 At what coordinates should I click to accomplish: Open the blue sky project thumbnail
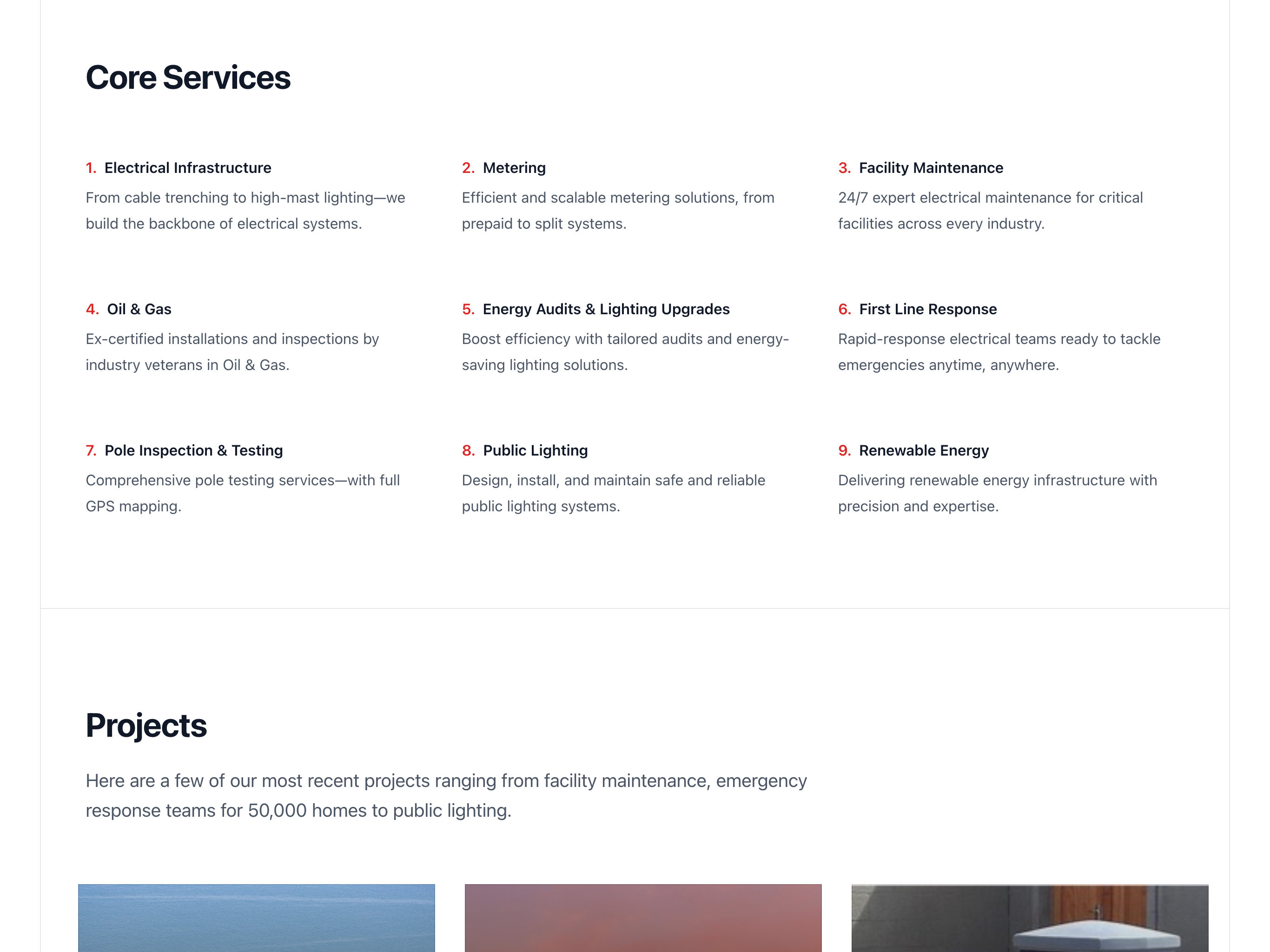pyautogui.click(x=257, y=918)
